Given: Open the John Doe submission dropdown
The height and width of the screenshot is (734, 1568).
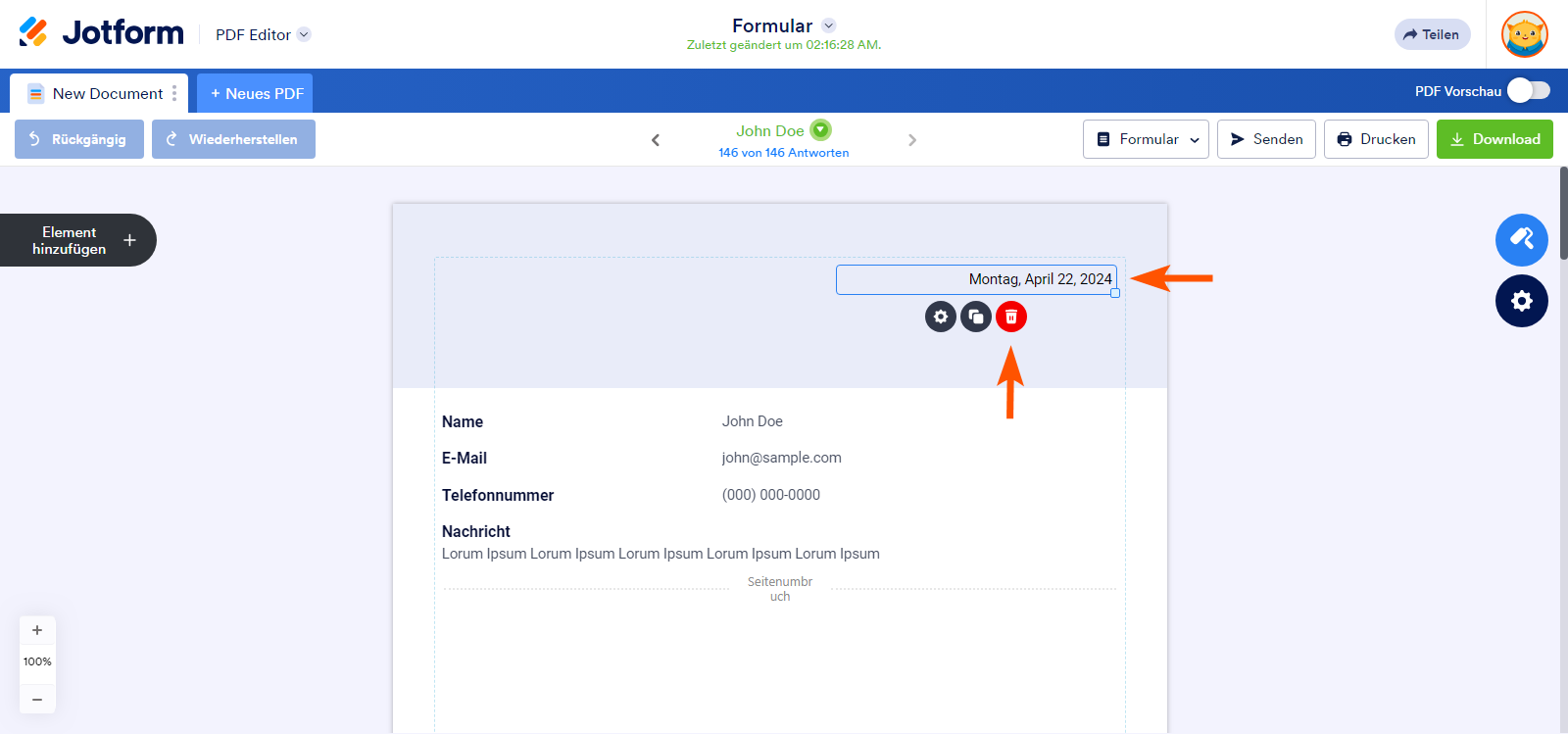Looking at the screenshot, I should (x=821, y=129).
